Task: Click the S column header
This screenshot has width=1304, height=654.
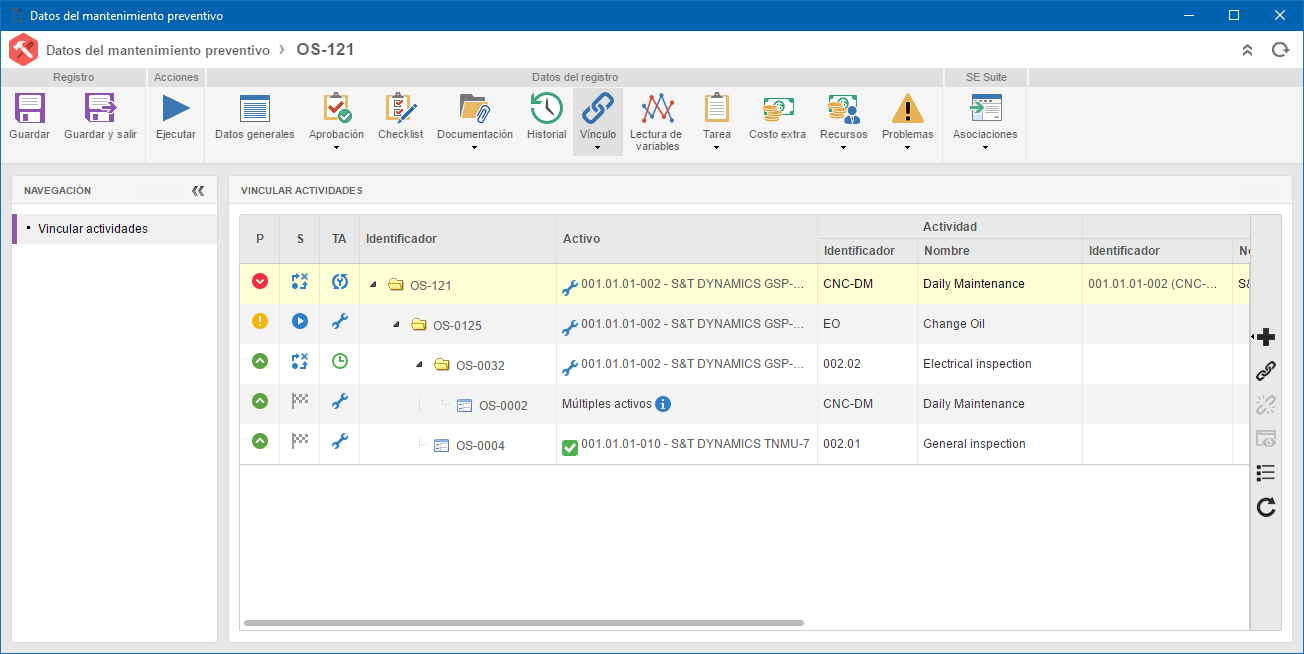Action: pos(300,239)
